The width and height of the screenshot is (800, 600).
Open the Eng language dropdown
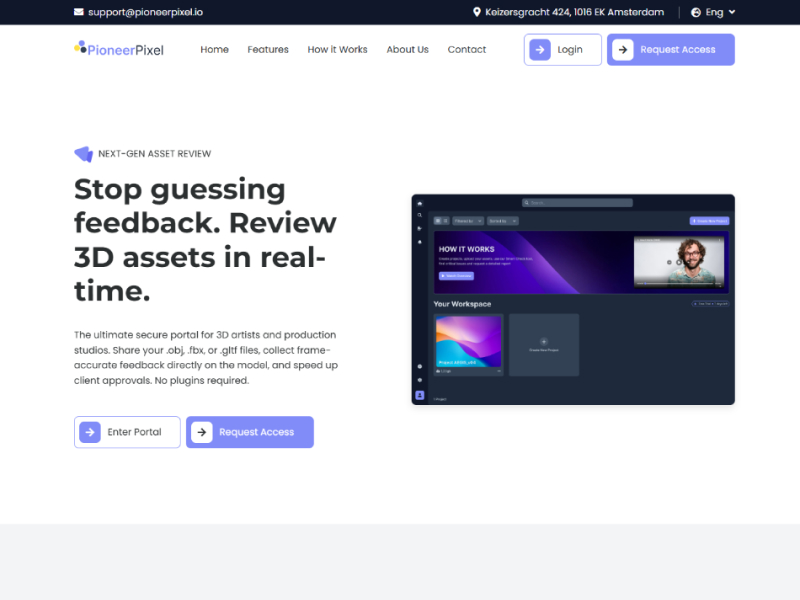[x=713, y=12]
